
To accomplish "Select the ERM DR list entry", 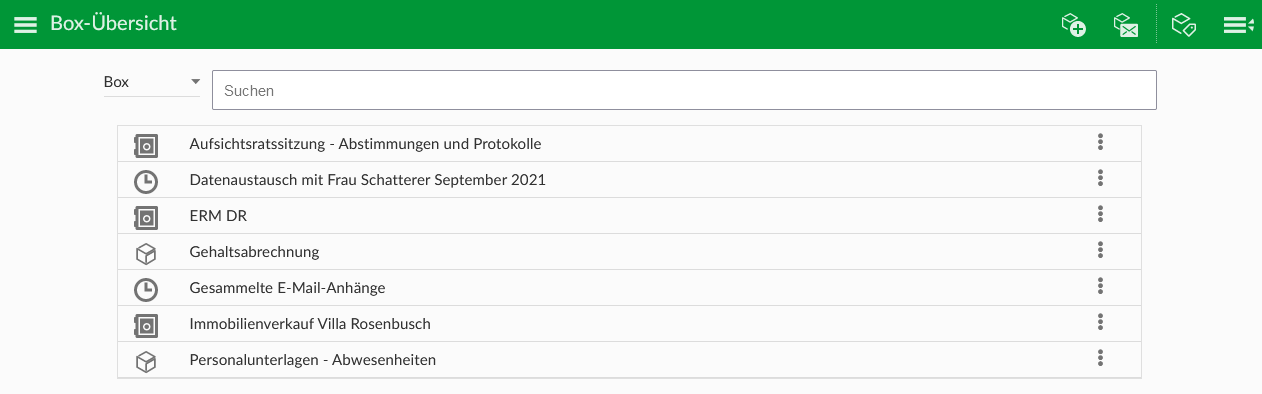I will (629, 216).
